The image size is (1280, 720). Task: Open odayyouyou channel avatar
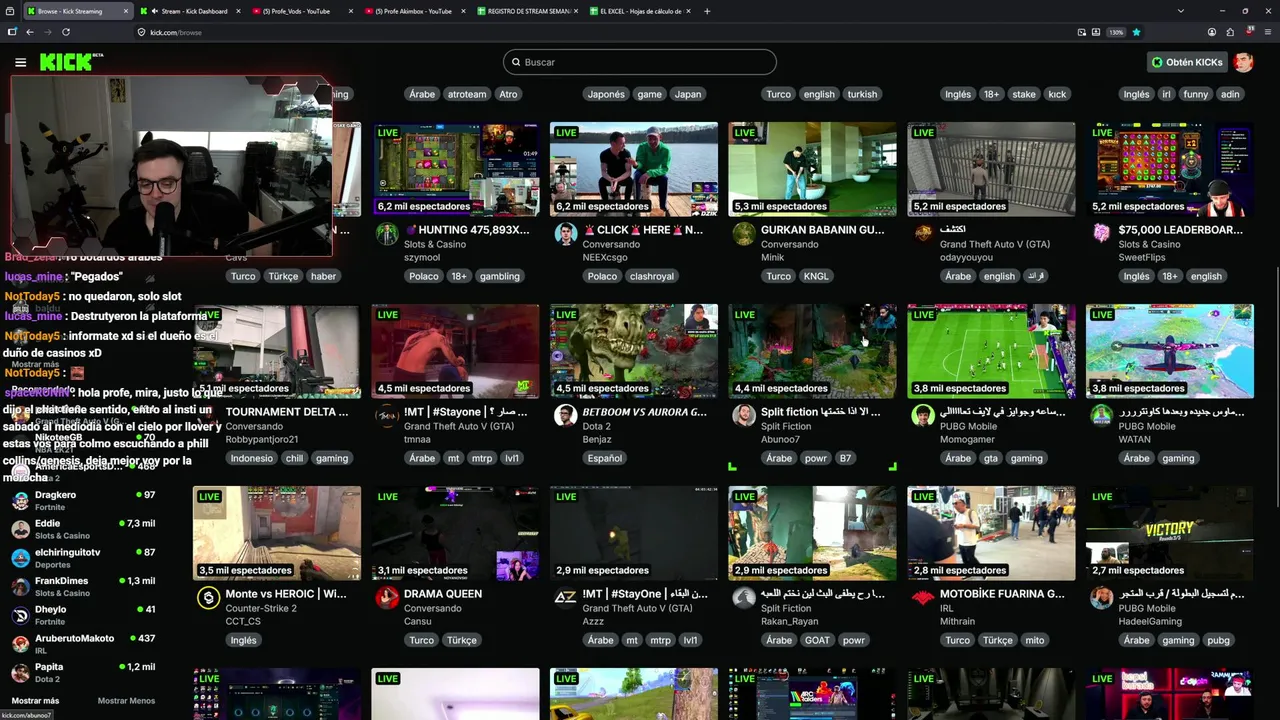(x=923, y=234)
